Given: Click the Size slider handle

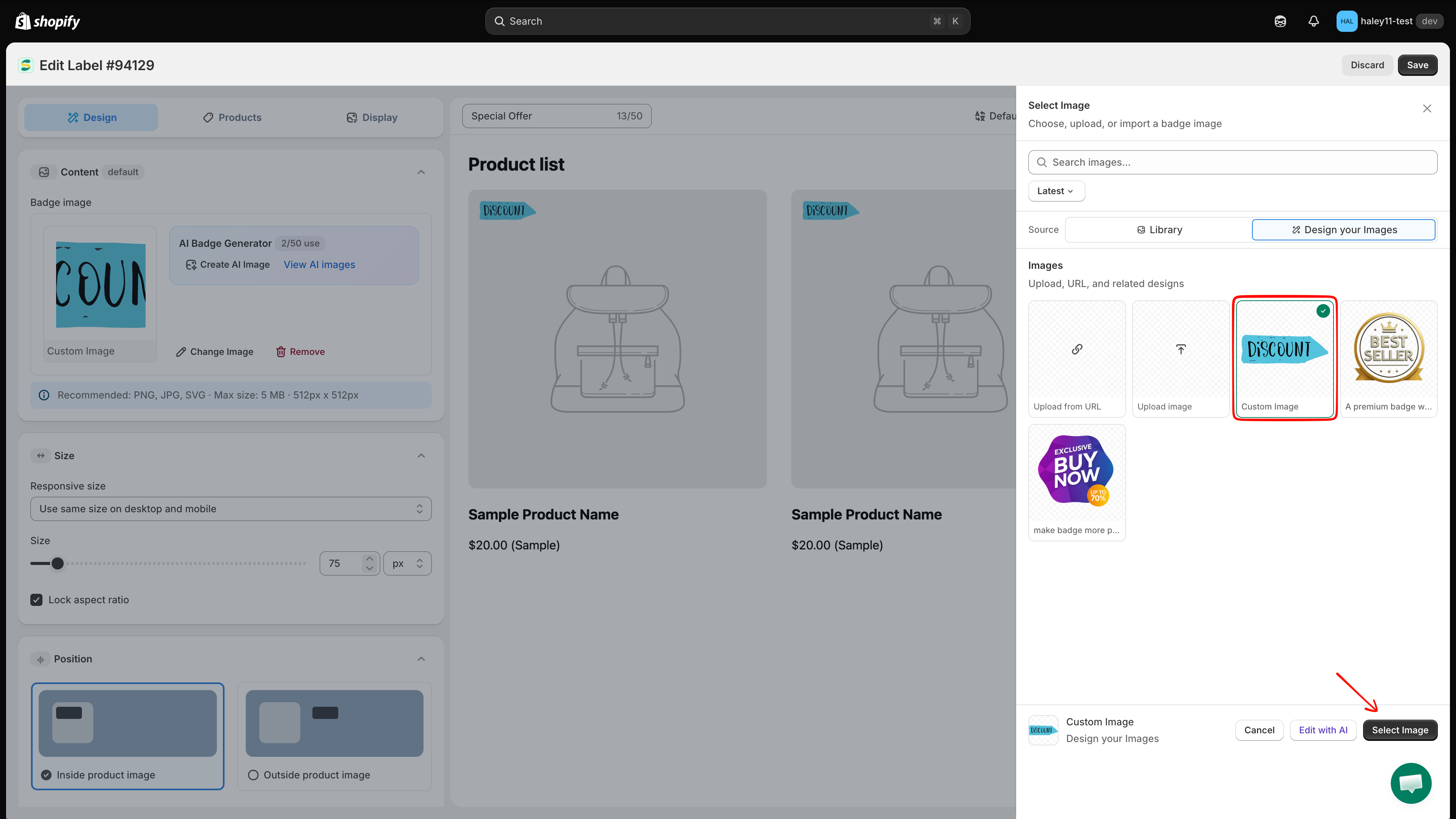Looking at the screenshot, I should click(x=57, y=563).
